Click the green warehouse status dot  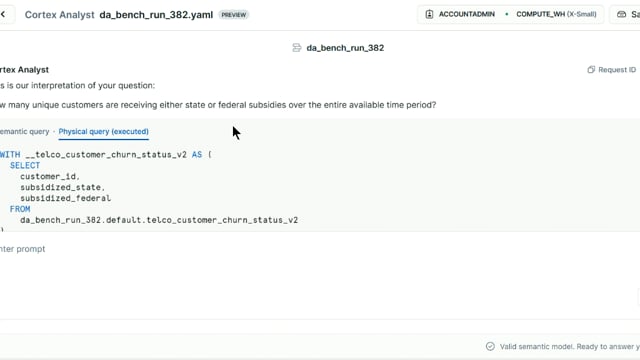pyautogui.click(x=507, y=14)
